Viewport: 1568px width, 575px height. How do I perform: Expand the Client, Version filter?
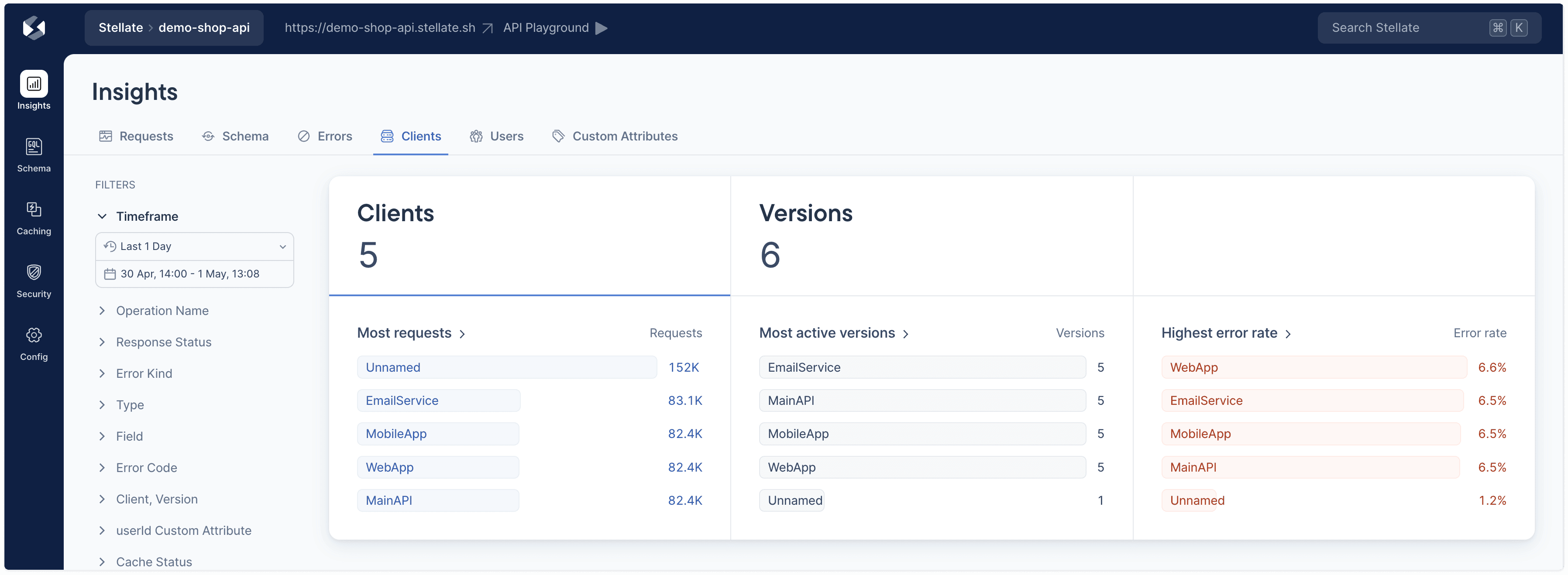pyautogui.click(x=156, y=500)
